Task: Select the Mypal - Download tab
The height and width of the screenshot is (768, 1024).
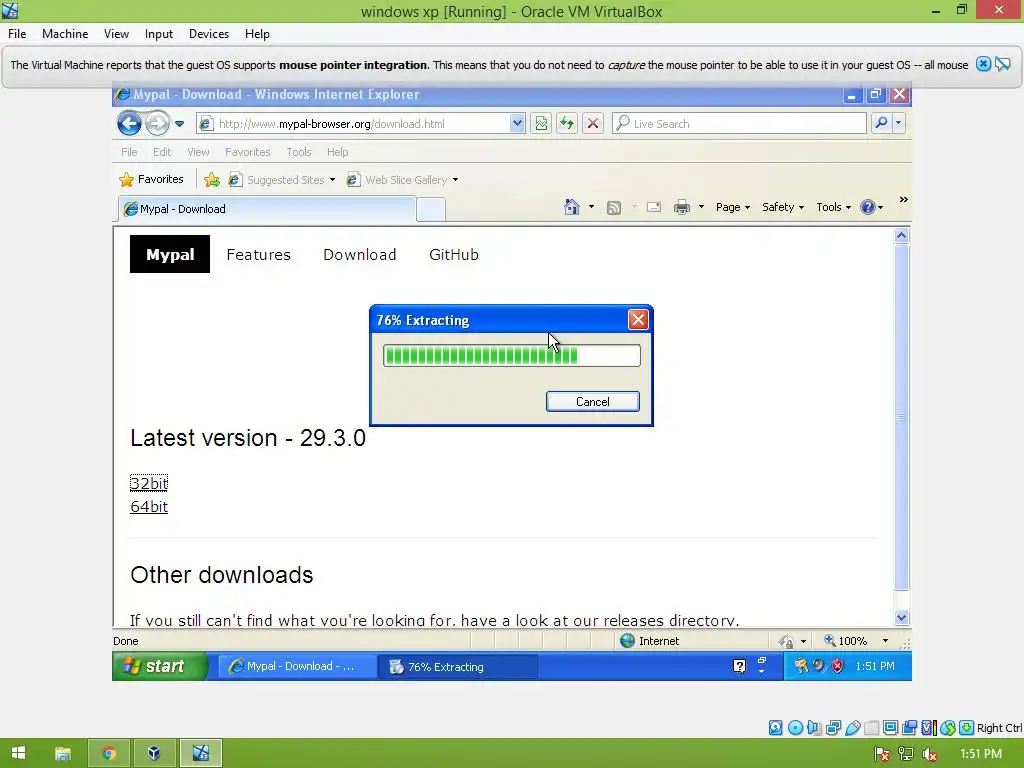Action: pyautogui.click(x=266, y=209)
